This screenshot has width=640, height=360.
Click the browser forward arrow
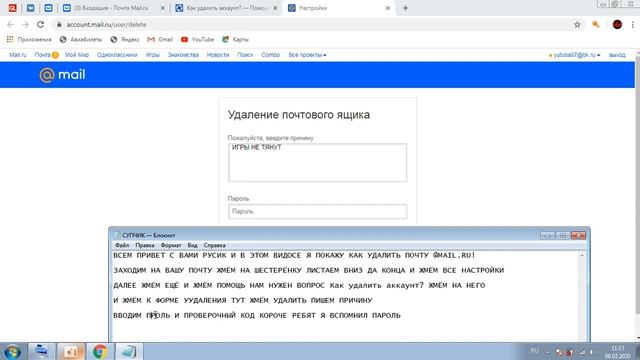click(25, 24)
